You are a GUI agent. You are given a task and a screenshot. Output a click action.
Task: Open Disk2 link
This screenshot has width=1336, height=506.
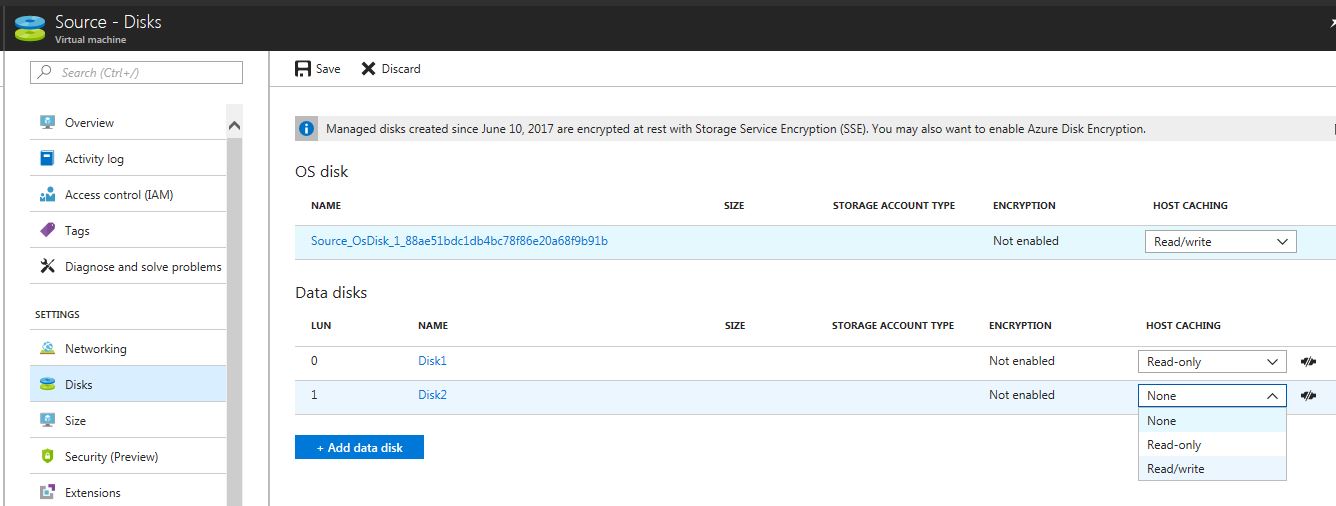point(432,395)
